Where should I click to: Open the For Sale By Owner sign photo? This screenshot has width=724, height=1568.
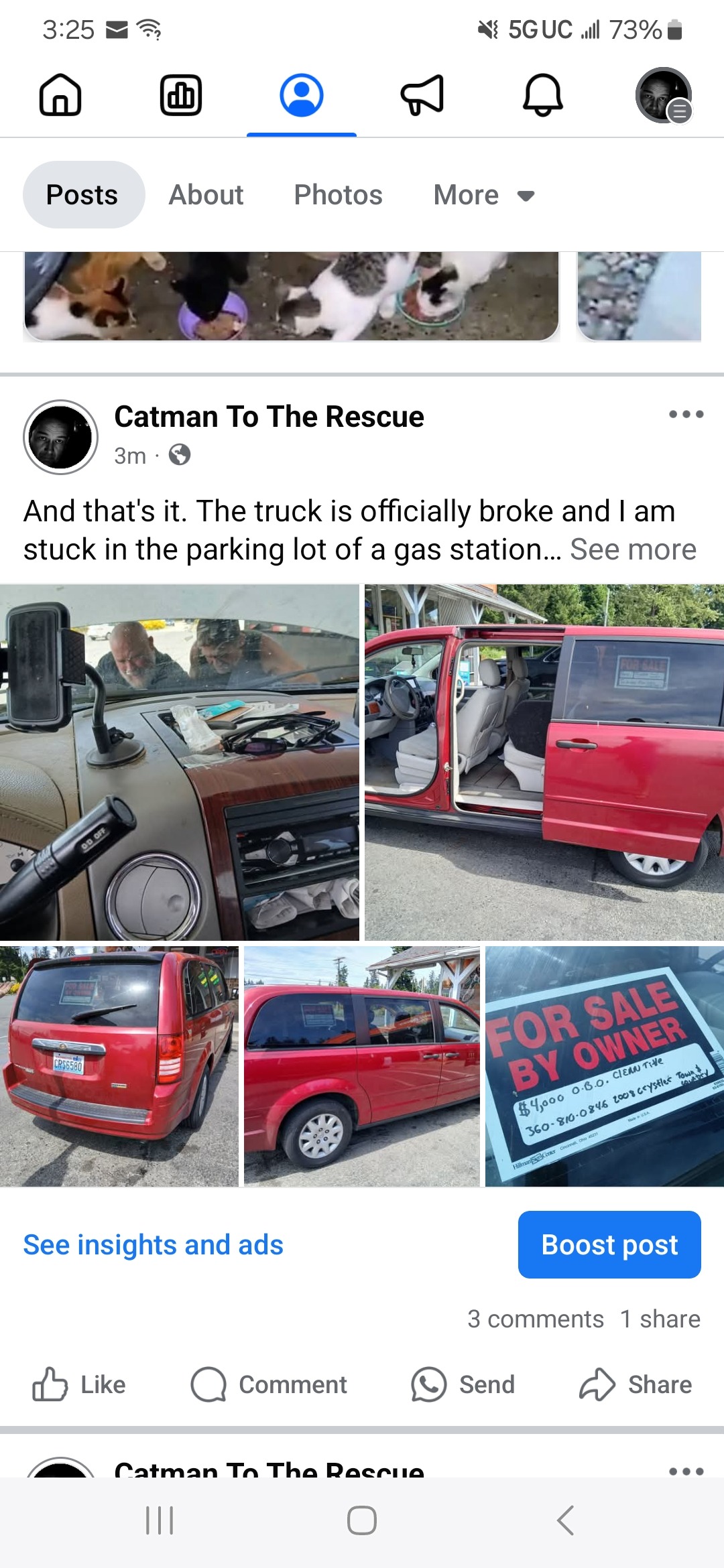tap(605, 1066)
